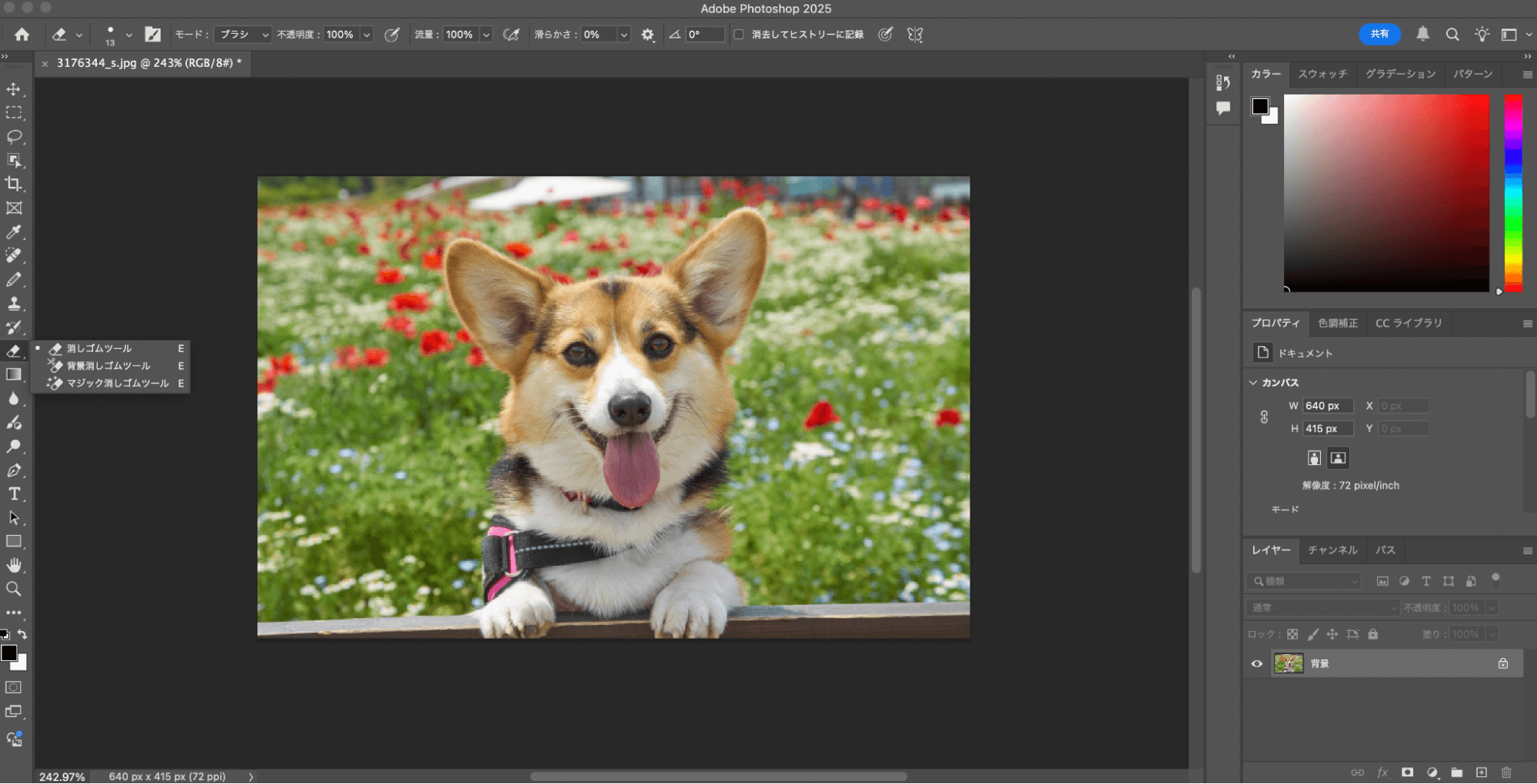Toggle symmetry paint butterfly icon

pyautogui.click(x=915, y=35)
